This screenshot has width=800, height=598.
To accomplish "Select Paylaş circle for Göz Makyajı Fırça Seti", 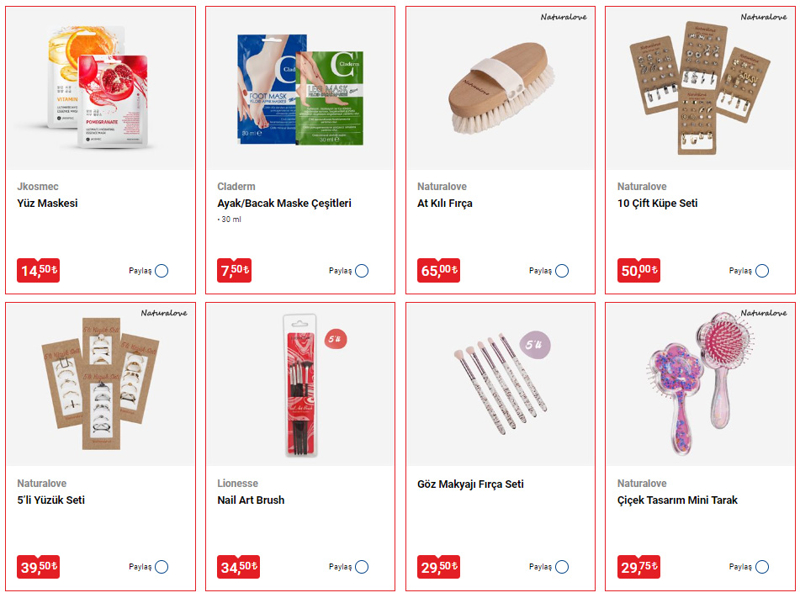I will tap(562, 567).
